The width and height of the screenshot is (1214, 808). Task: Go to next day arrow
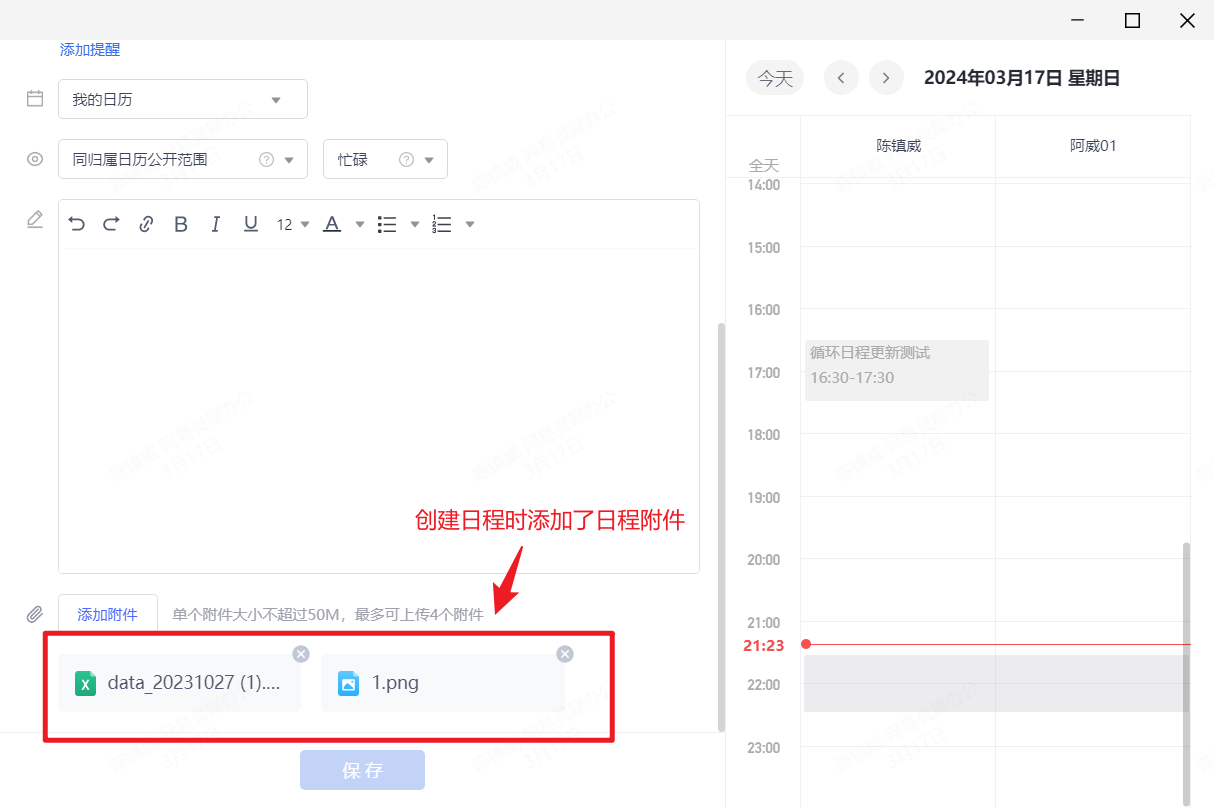[886, 78]
